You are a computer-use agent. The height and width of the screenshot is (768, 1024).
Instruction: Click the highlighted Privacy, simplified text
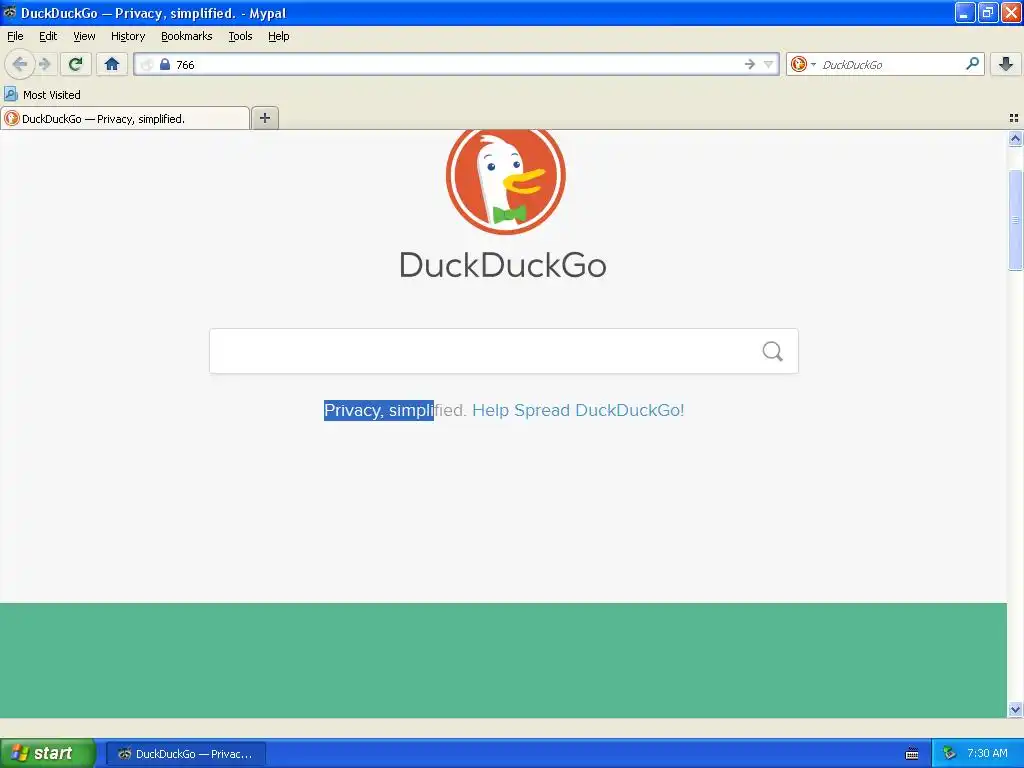point(379,410)
